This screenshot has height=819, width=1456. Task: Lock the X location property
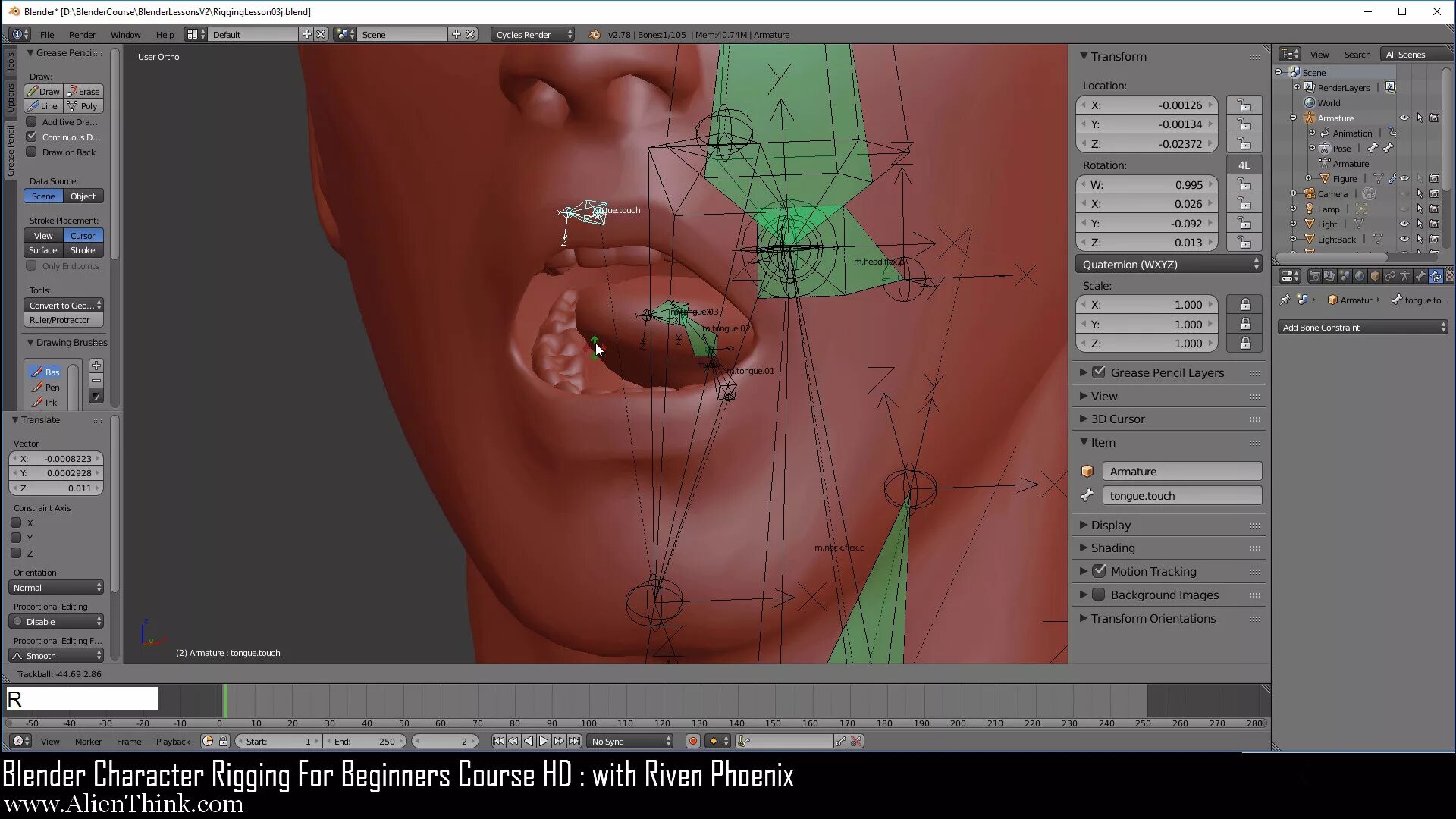pos(1244,105)
